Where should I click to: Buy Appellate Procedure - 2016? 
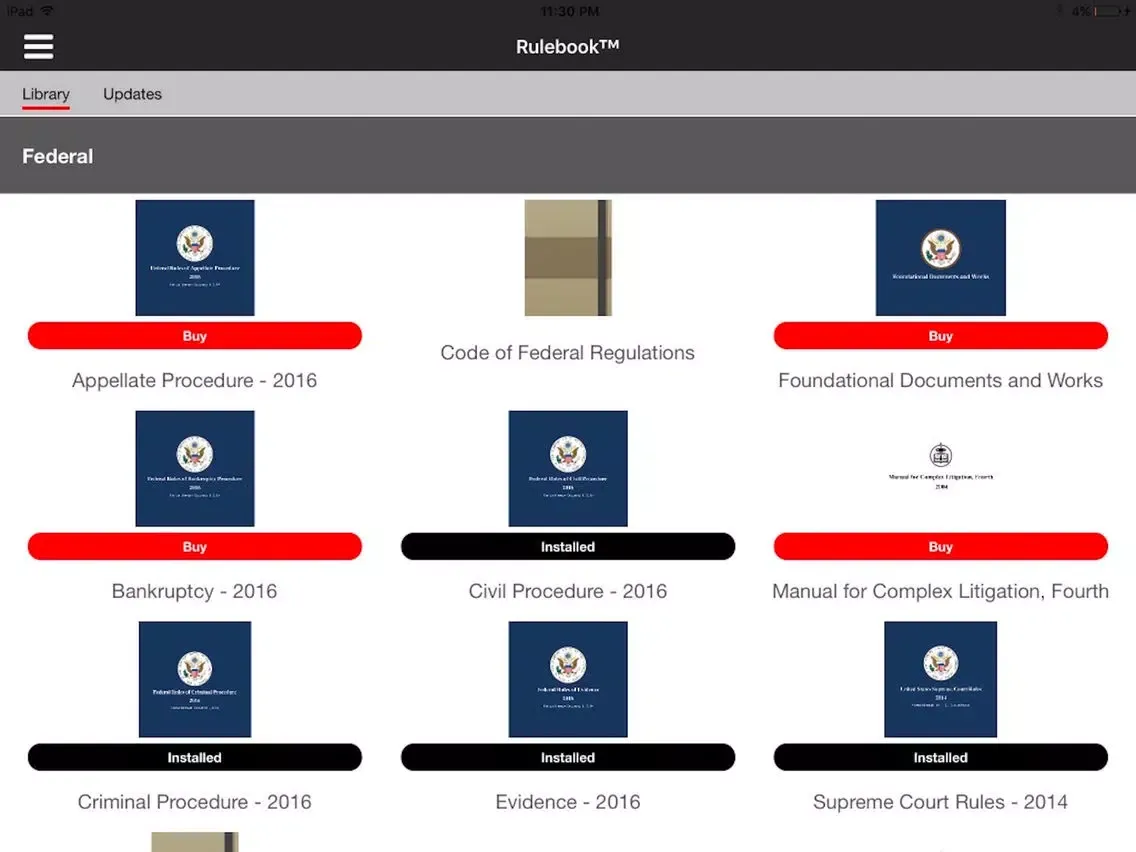pos(195,335)
